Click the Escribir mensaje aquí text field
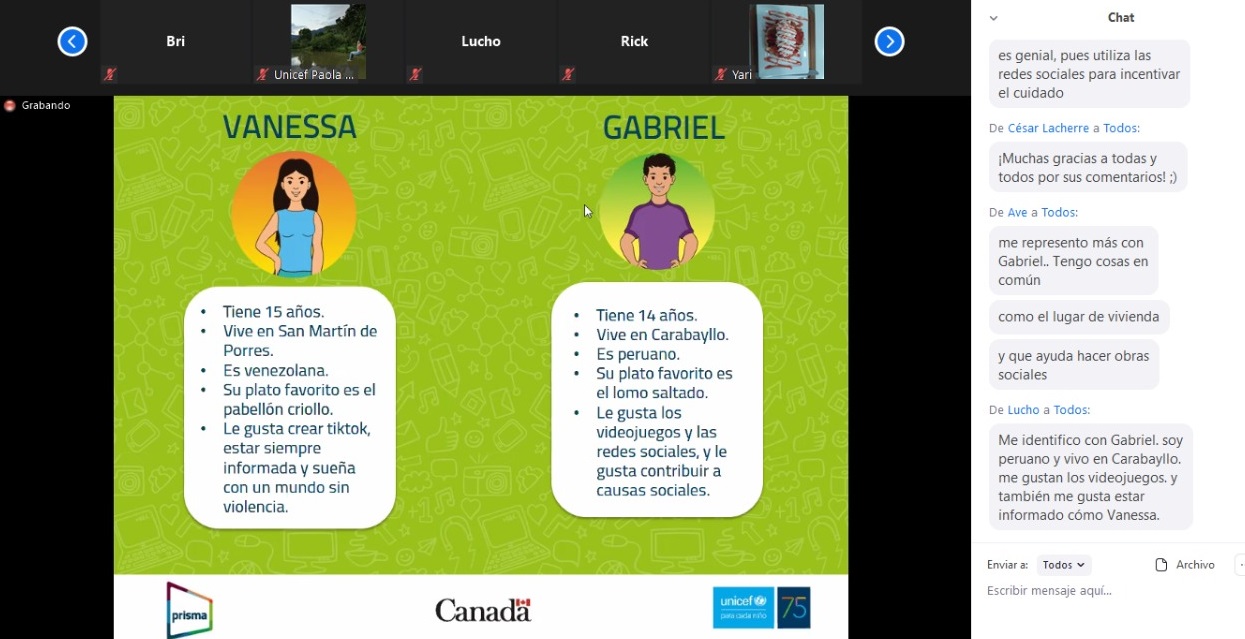 (x=1100, y=591)
